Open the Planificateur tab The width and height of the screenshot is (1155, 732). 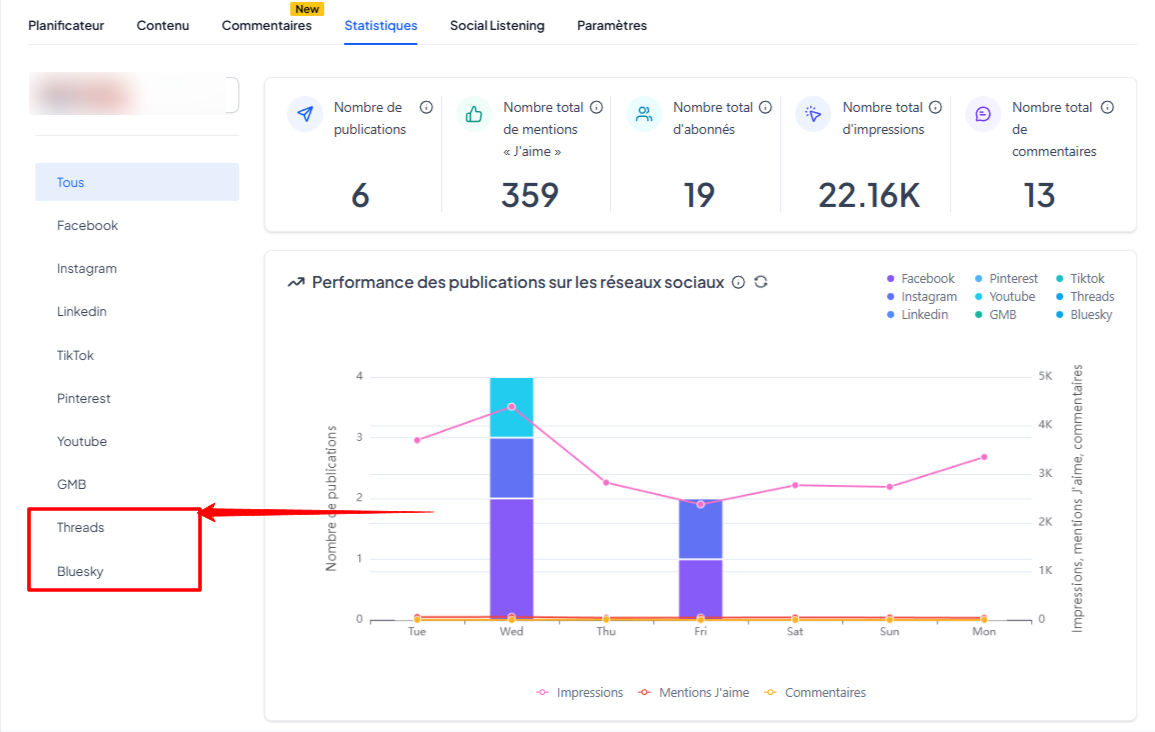click(66, 25)
